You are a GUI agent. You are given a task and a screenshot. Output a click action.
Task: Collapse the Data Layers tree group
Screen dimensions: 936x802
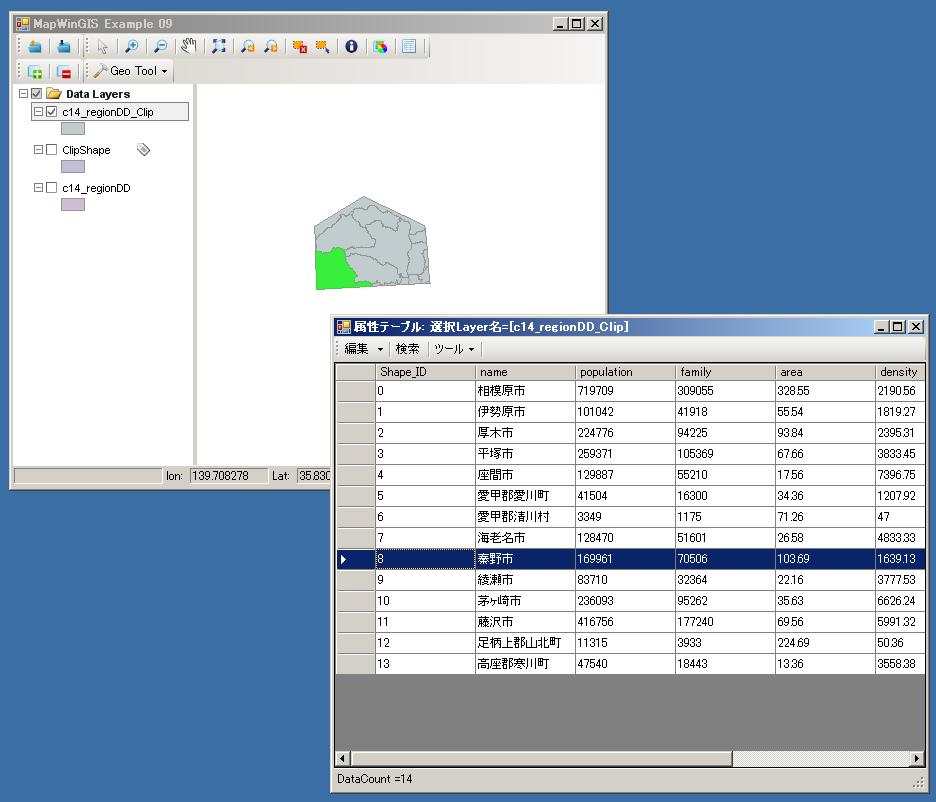pos(23,94)
